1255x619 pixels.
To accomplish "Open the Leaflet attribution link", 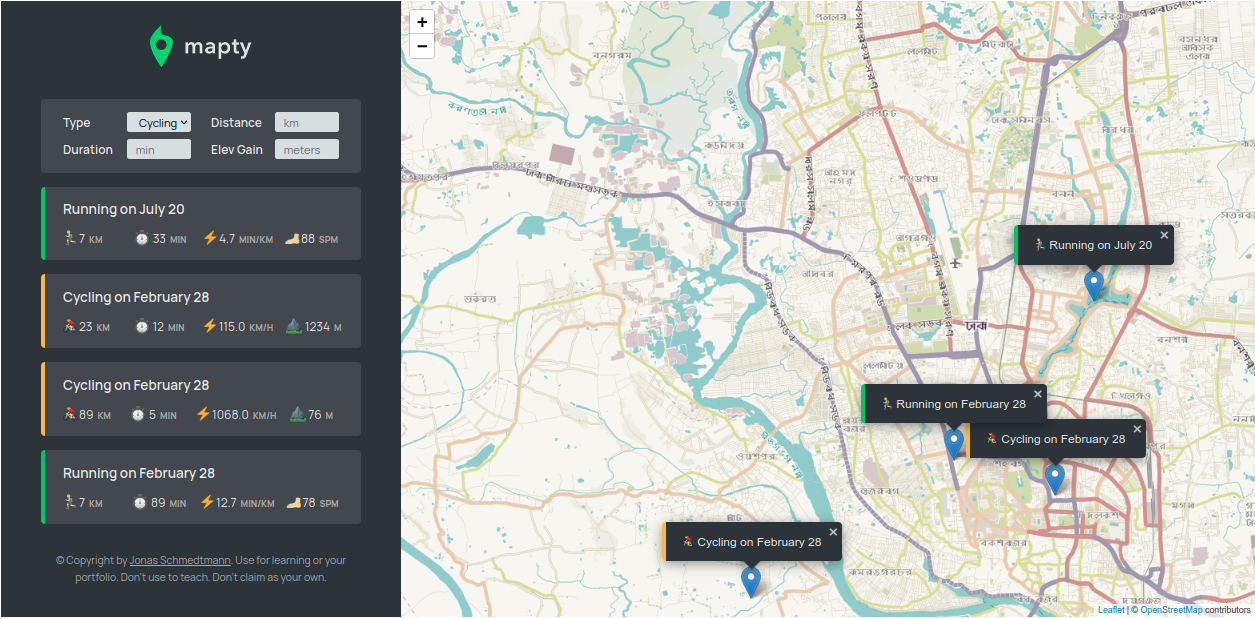I will [x=1110, y=610].
